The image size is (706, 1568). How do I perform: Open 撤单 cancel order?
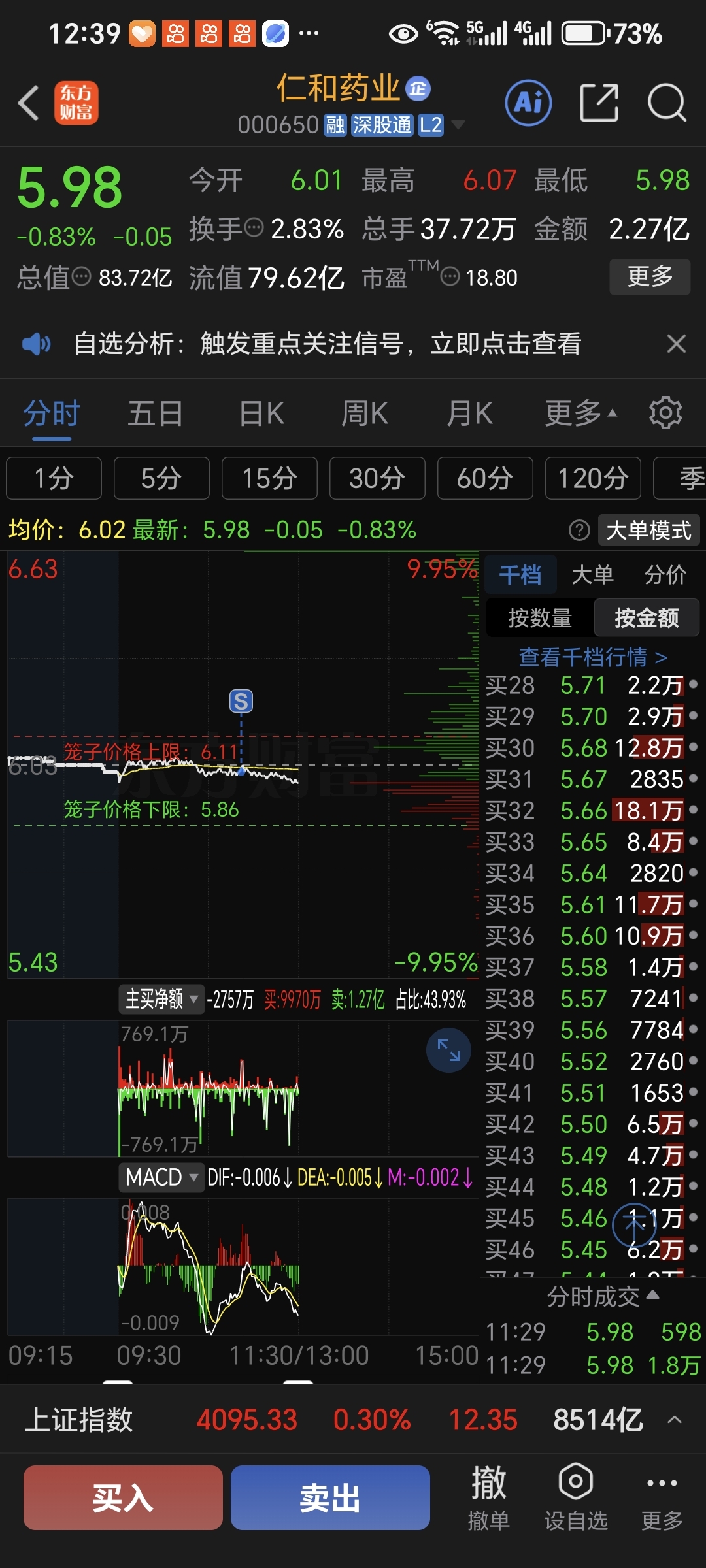pyautogui.click(x=488, y=1498)
